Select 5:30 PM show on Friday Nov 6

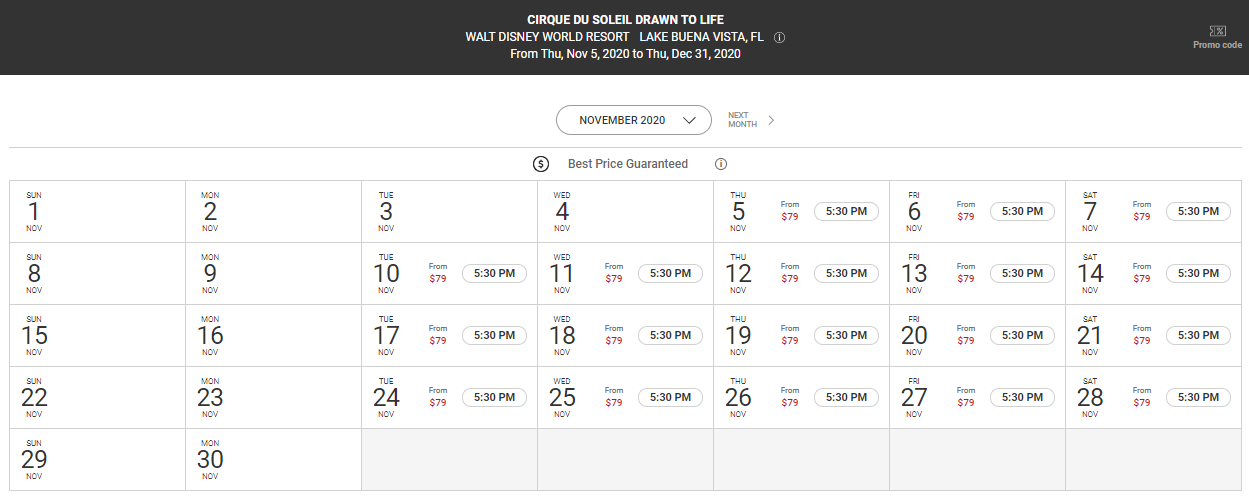[x=1022, y=211]
